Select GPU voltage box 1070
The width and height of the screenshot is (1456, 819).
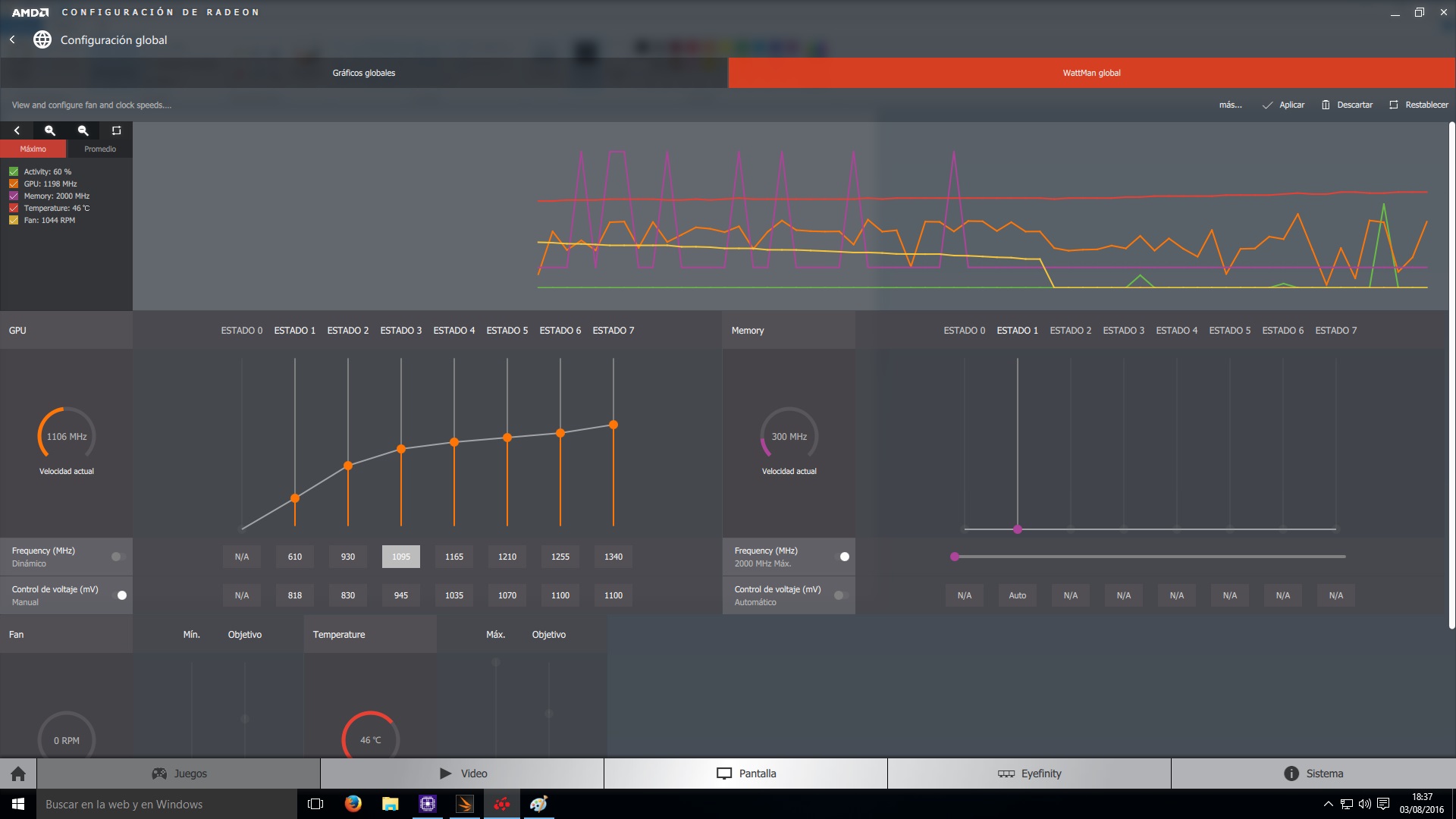tap(507, 595)
